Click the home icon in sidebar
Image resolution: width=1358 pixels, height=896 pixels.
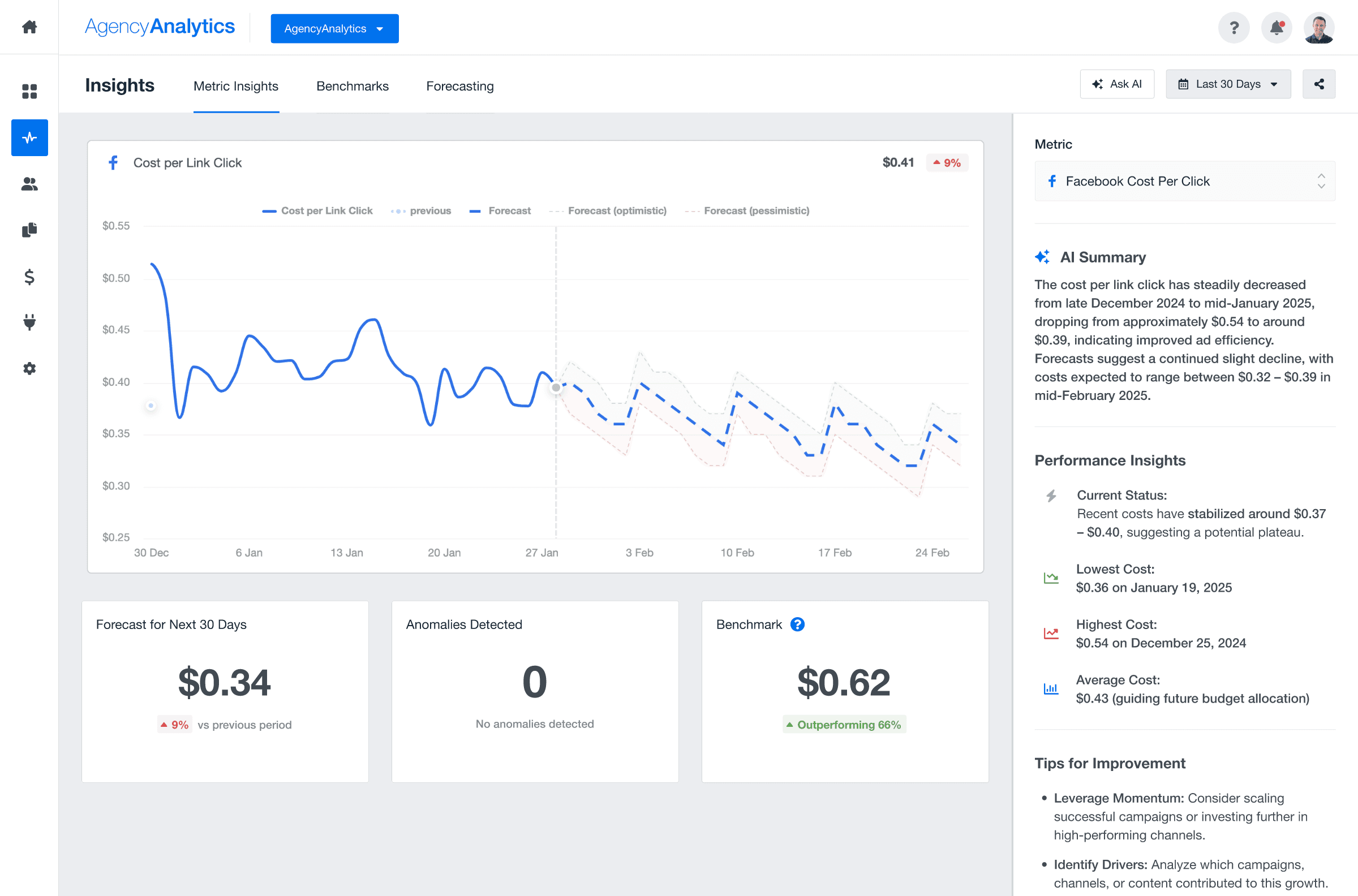(29, 27)
